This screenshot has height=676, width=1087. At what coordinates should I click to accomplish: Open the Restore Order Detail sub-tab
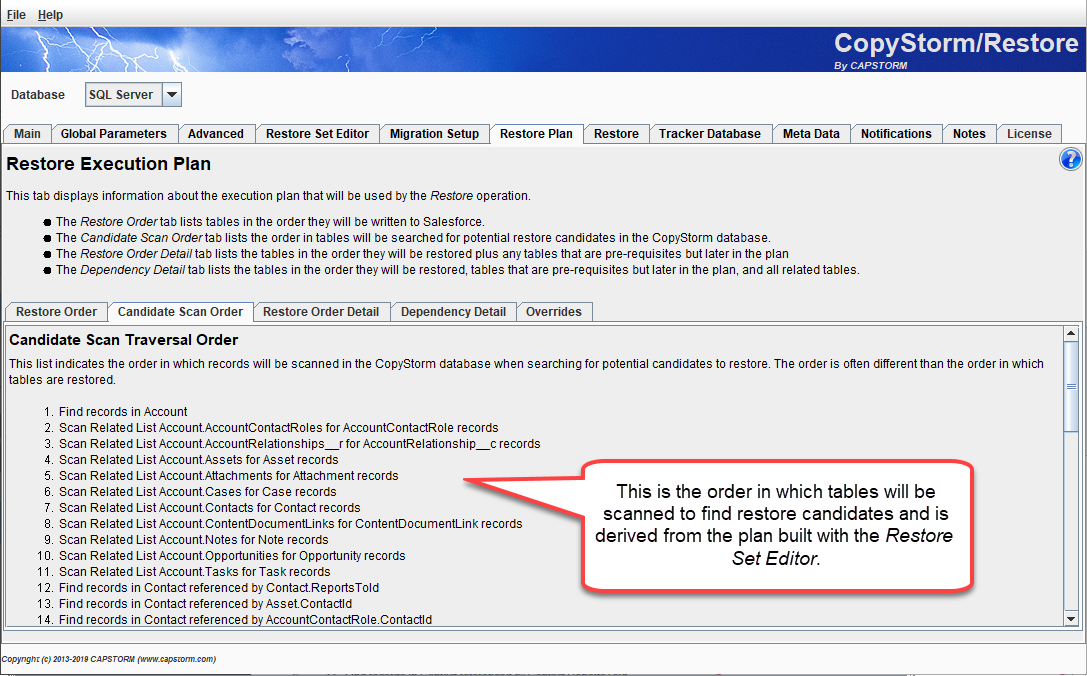click(321, 312)
